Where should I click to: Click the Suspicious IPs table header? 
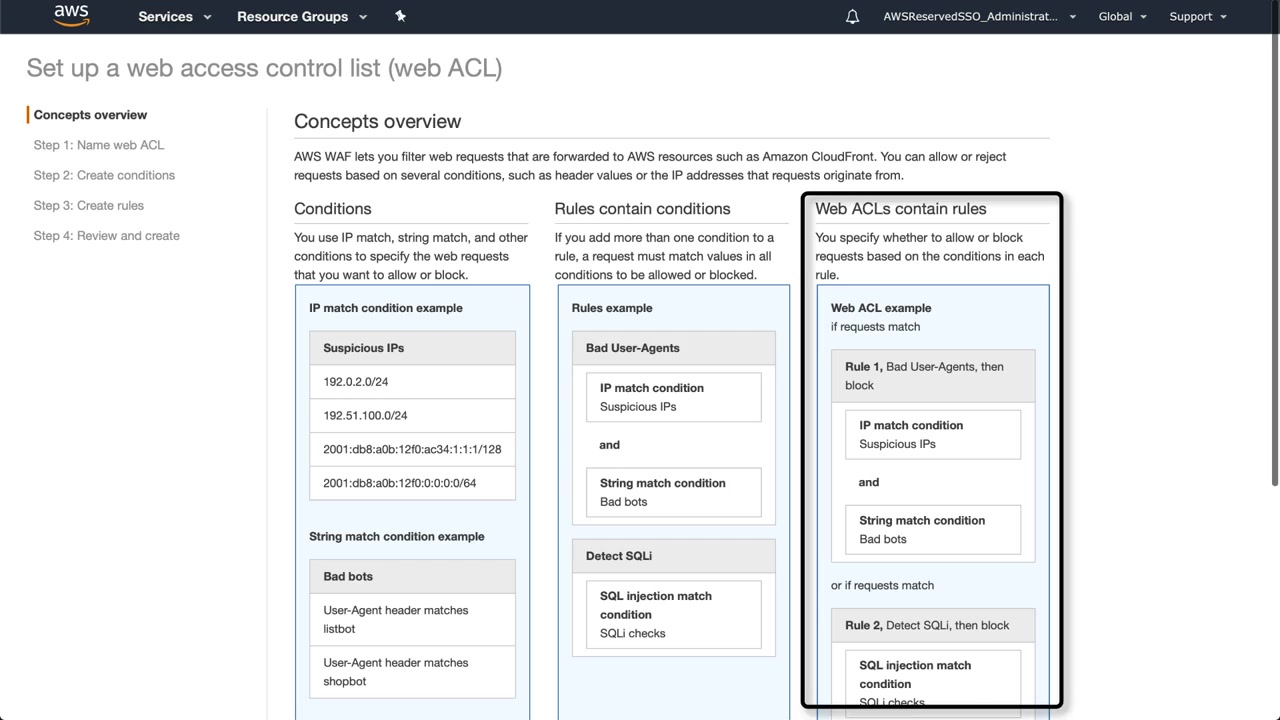click(412, 348)
